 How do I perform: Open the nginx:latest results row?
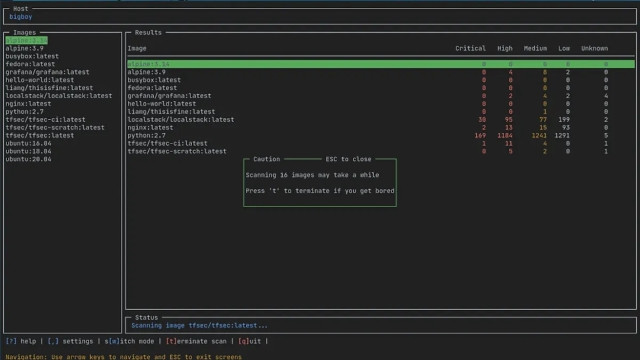[381, 127]
